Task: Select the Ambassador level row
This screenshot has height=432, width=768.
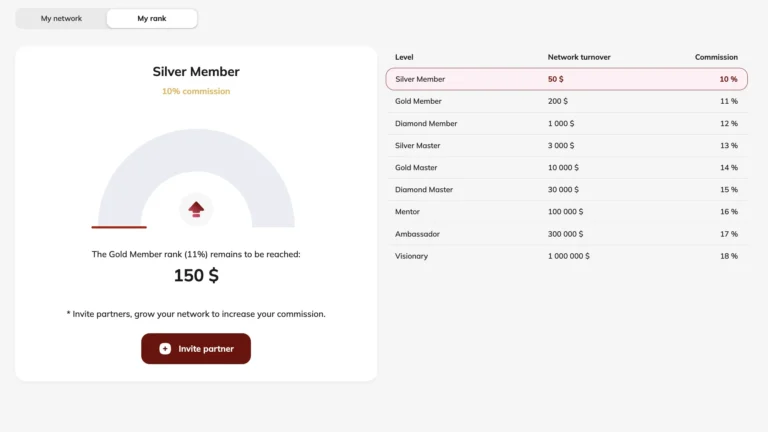Action: pos(566,234)
